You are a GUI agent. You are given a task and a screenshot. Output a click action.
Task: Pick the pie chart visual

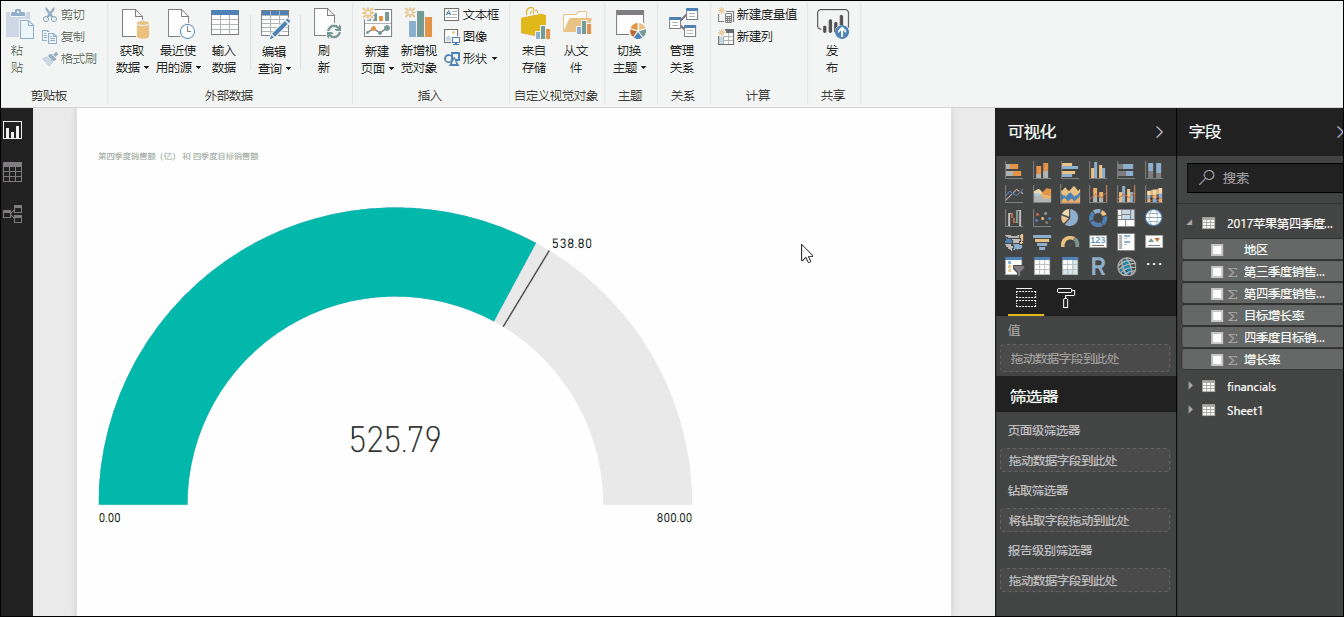coord(1070,218)
